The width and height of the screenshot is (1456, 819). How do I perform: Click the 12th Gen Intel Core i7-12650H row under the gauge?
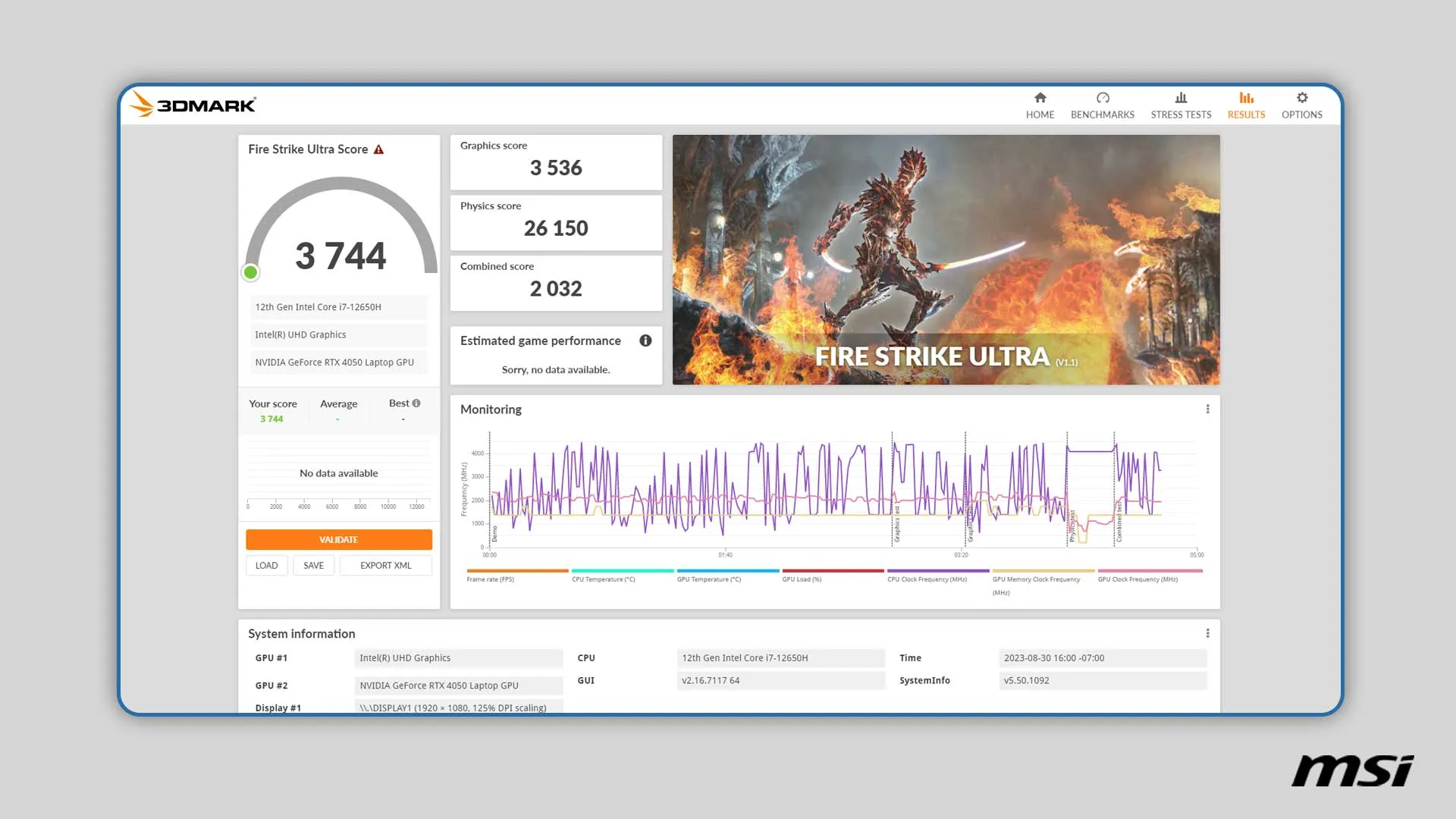pyautogui.click(x=338, y=307)
